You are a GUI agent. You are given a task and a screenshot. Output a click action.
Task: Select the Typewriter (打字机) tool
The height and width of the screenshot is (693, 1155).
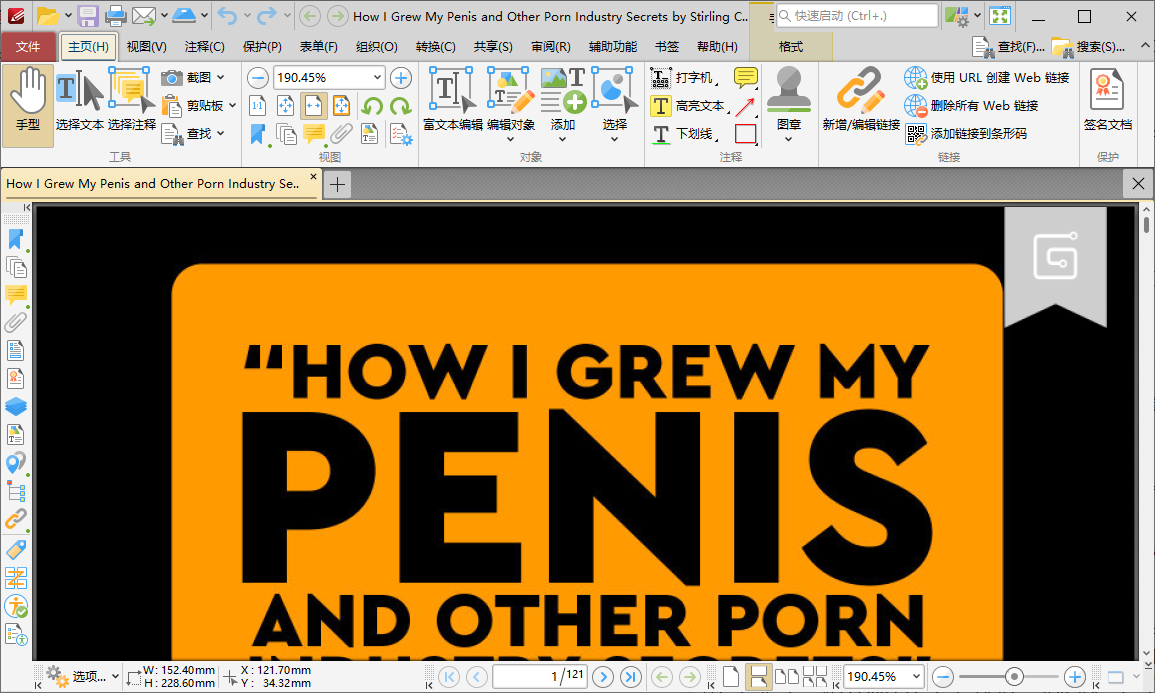[x=682, y=78]
